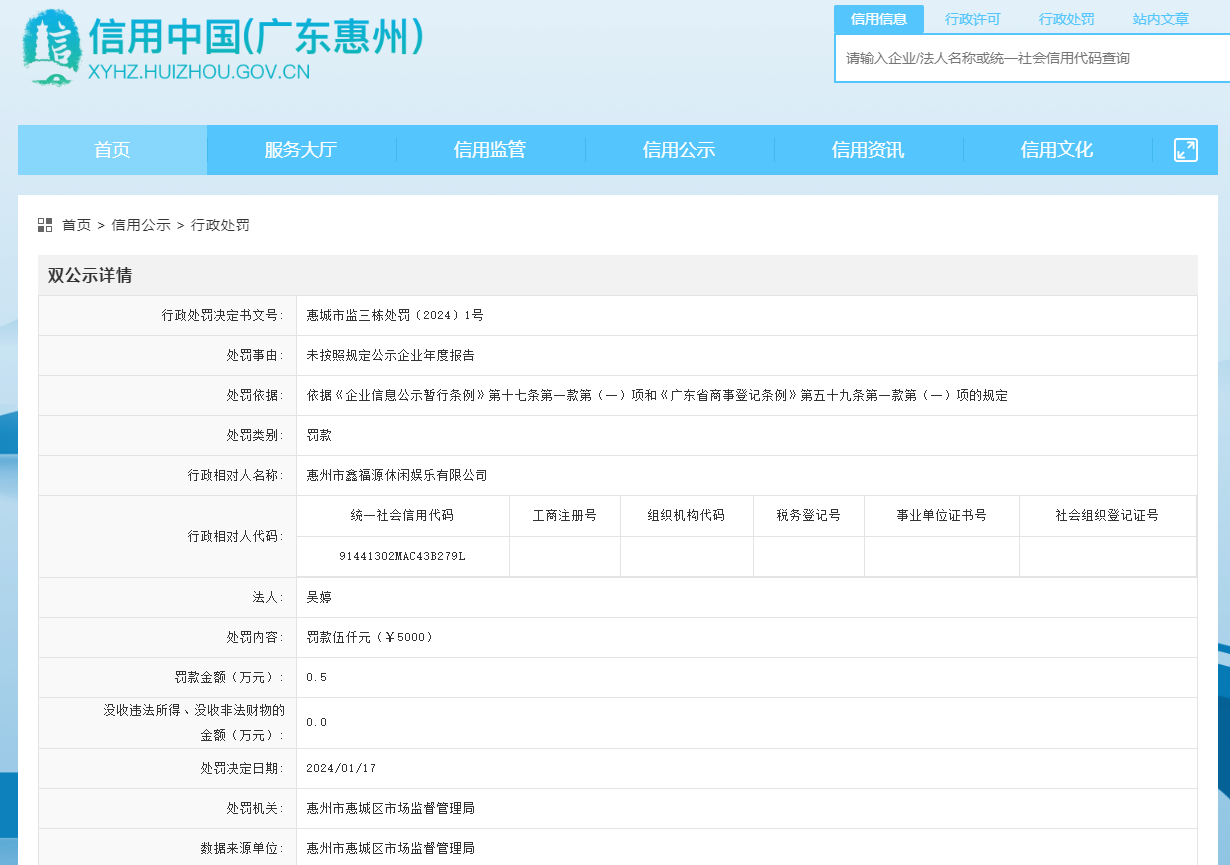
Task: Click the fine amount value 0.5
Action: click(316, 677)
